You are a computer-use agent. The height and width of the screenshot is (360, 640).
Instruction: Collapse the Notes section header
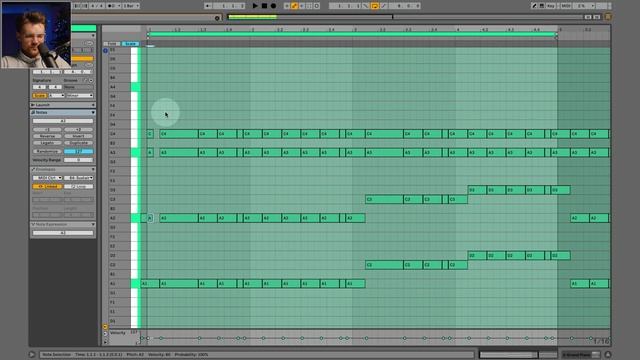62,112
